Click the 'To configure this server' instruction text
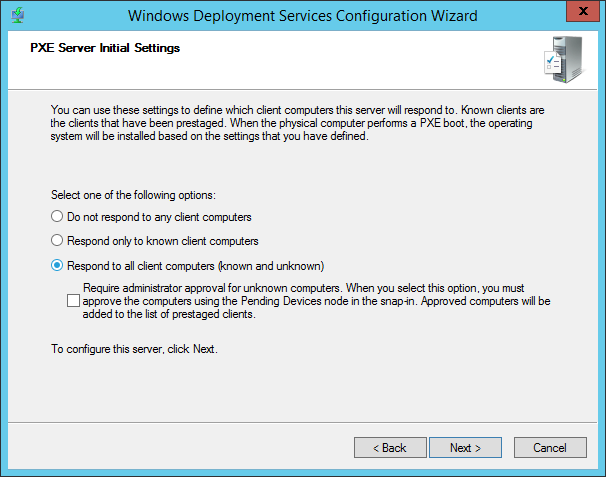 click(133, 350)
